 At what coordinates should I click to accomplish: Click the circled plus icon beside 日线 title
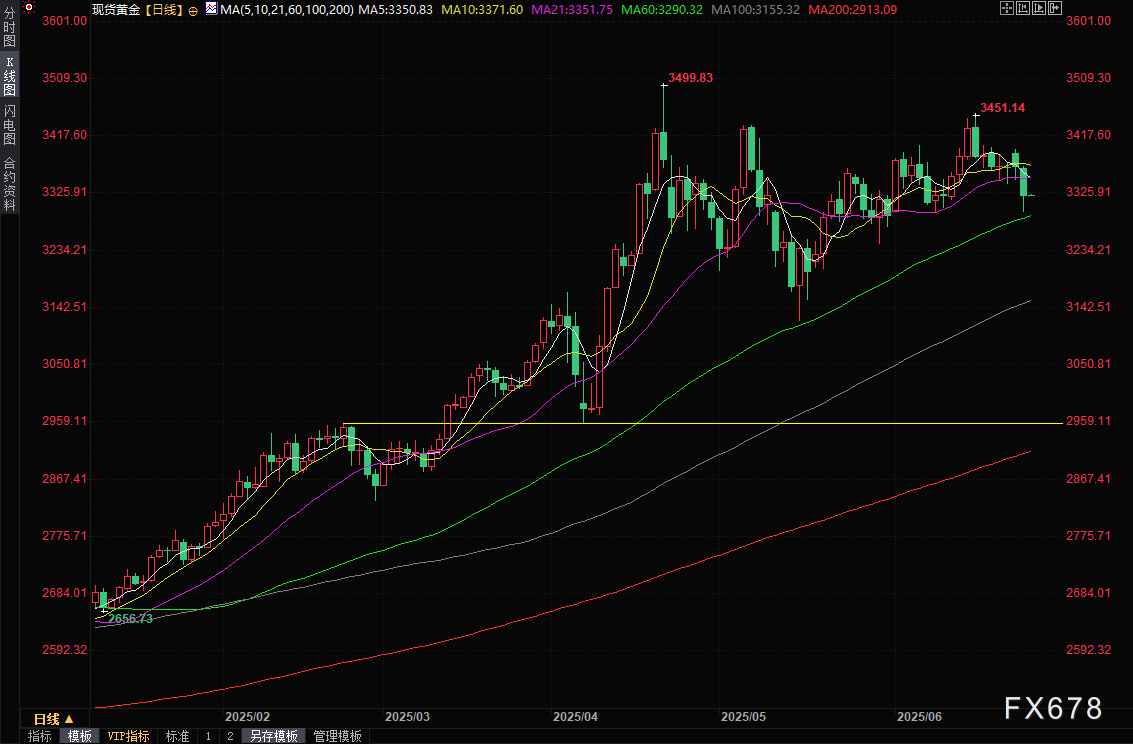193,9
